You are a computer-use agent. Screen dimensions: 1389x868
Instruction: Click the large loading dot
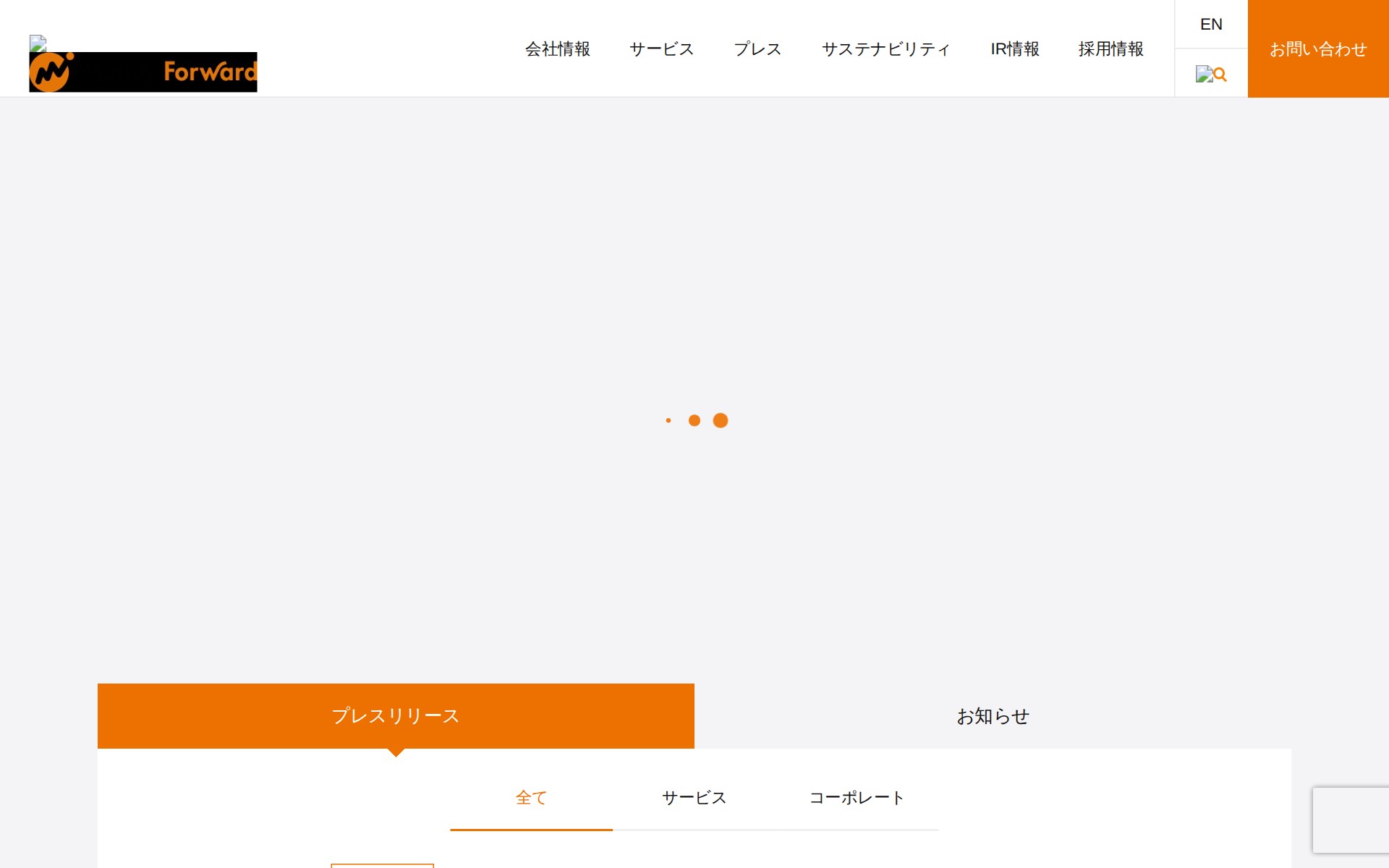tap(721, 420)
